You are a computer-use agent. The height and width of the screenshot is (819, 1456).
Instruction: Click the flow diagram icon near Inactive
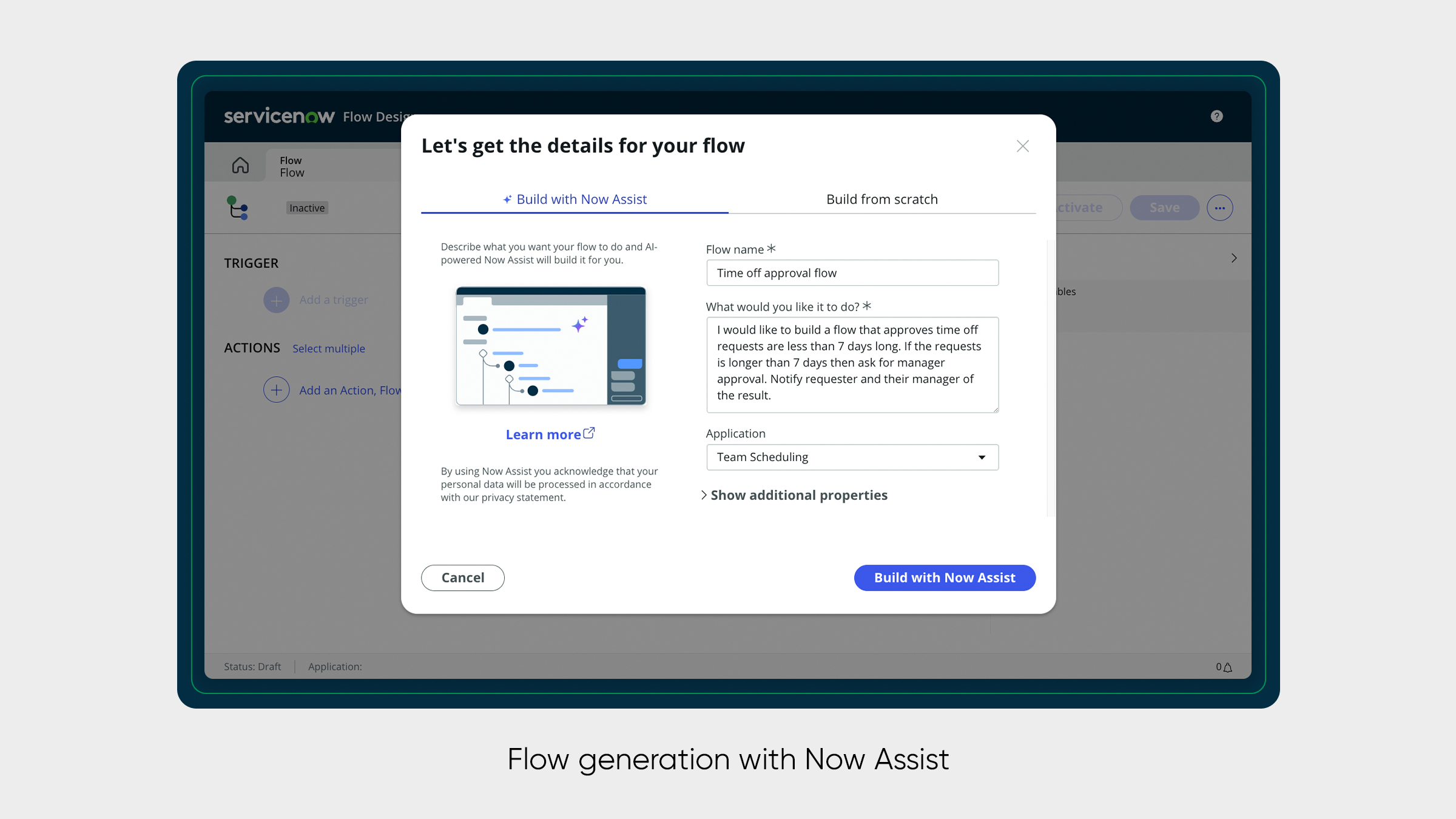[237, 207]
